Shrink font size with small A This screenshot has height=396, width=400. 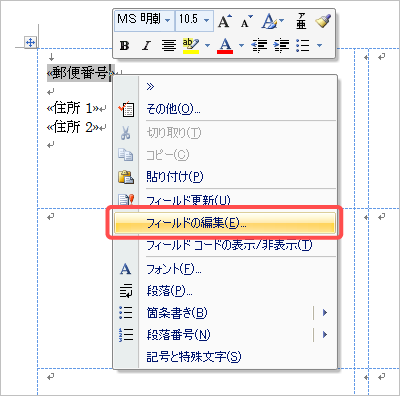click(246, 21)
